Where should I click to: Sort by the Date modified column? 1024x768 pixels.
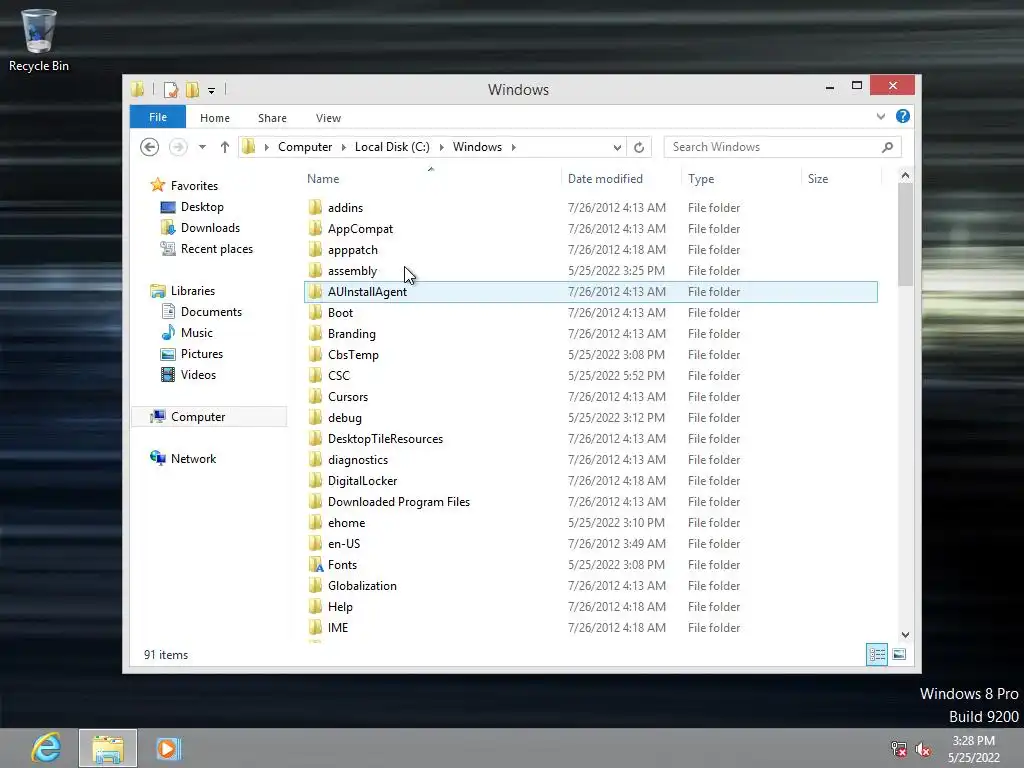click(x=605, y=178)
